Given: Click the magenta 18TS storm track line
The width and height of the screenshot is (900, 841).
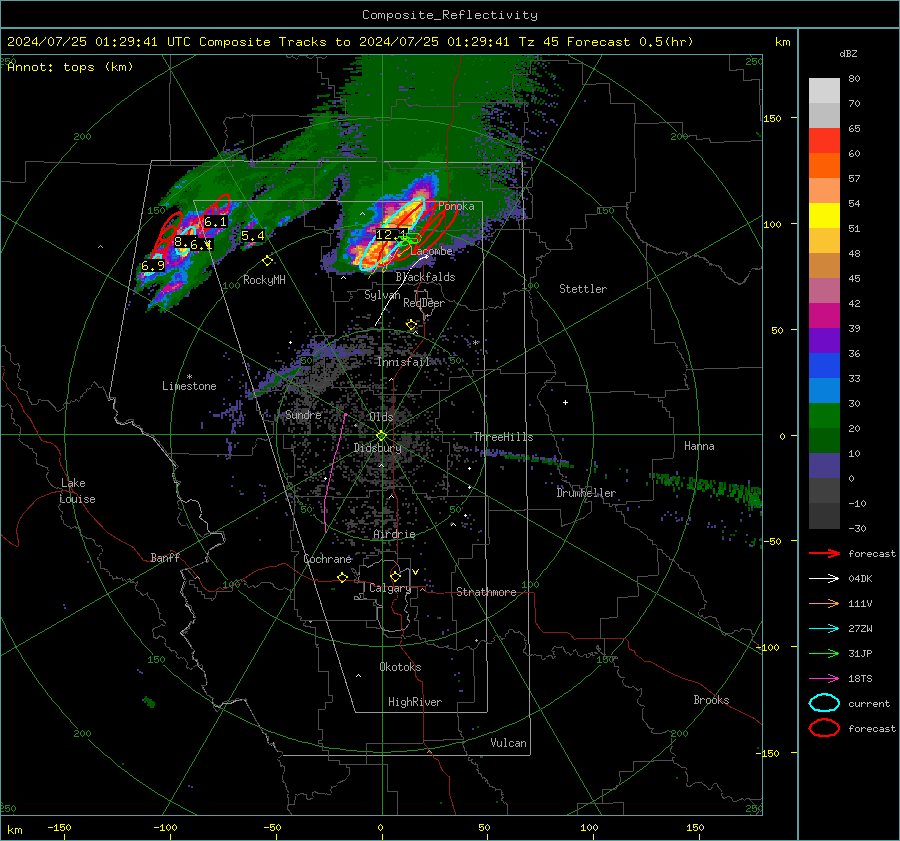Looking at the screenshot, I should [x=335, y=472].
